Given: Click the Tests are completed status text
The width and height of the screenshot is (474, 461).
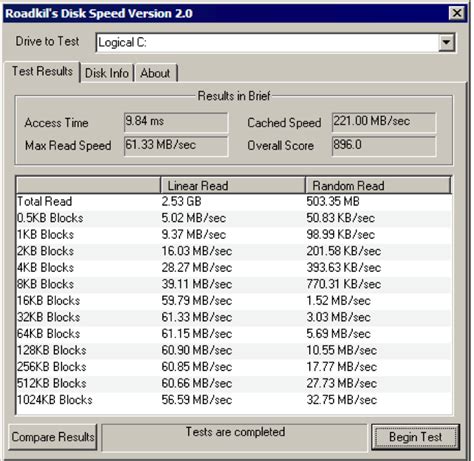Looking at the screenshot, I should pyautogui.click(x=235, y=432).
